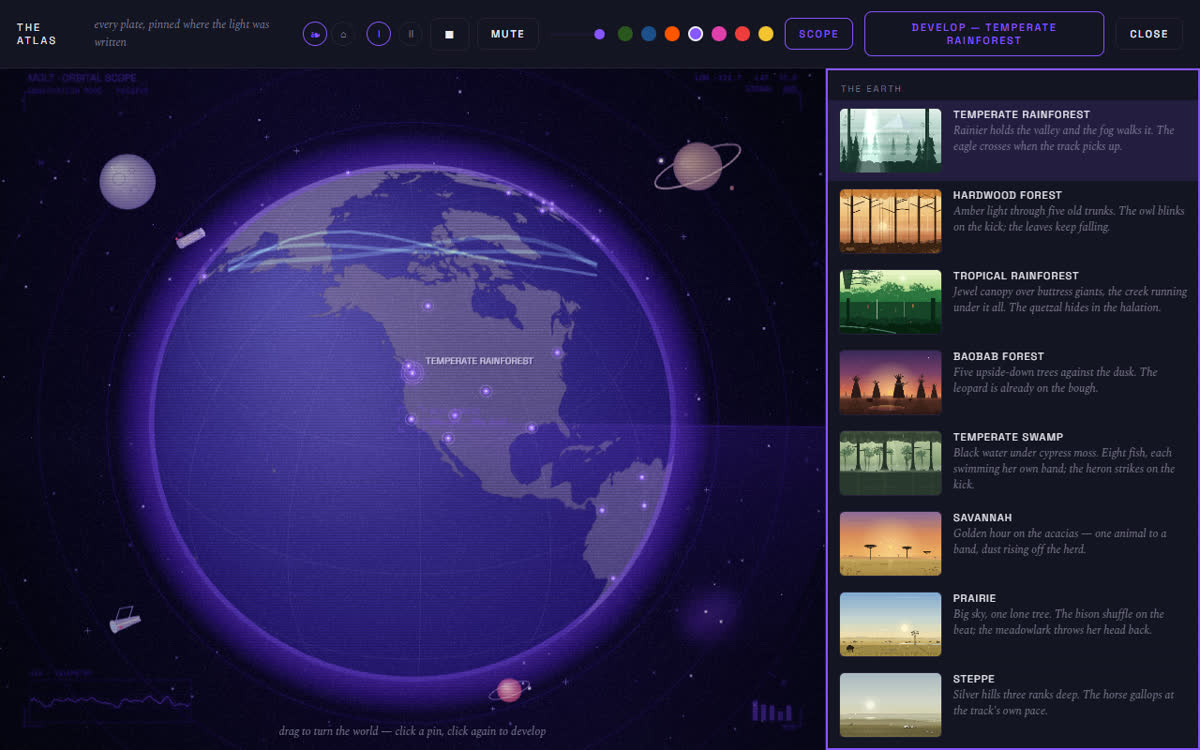
Task: Click the round single-bar icon beside pause
Action: [379, 34]
